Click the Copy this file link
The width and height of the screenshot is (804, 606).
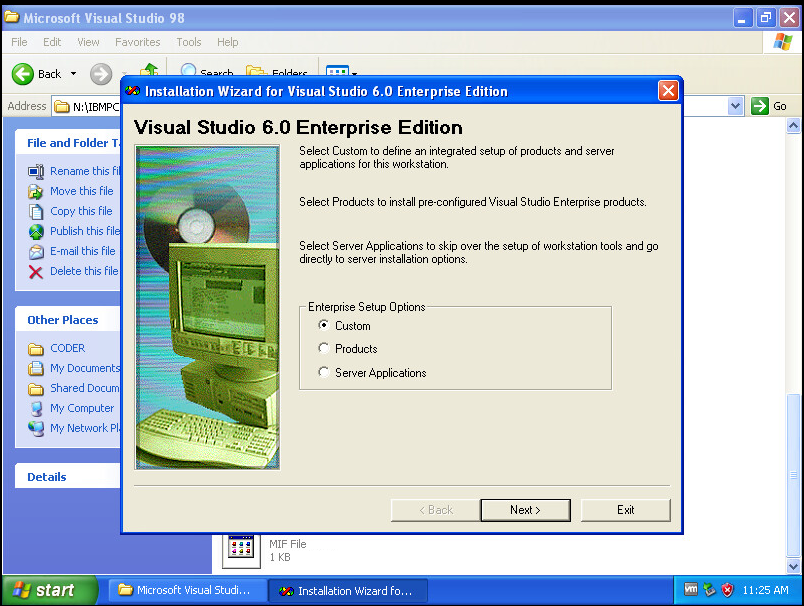coord(81,211)
